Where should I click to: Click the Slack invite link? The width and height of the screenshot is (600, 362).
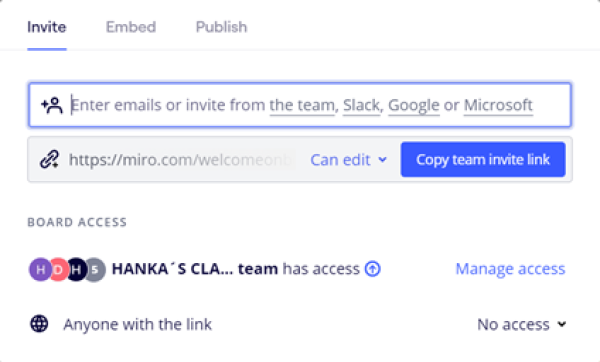pyautogui.click(x=361, y=105)
